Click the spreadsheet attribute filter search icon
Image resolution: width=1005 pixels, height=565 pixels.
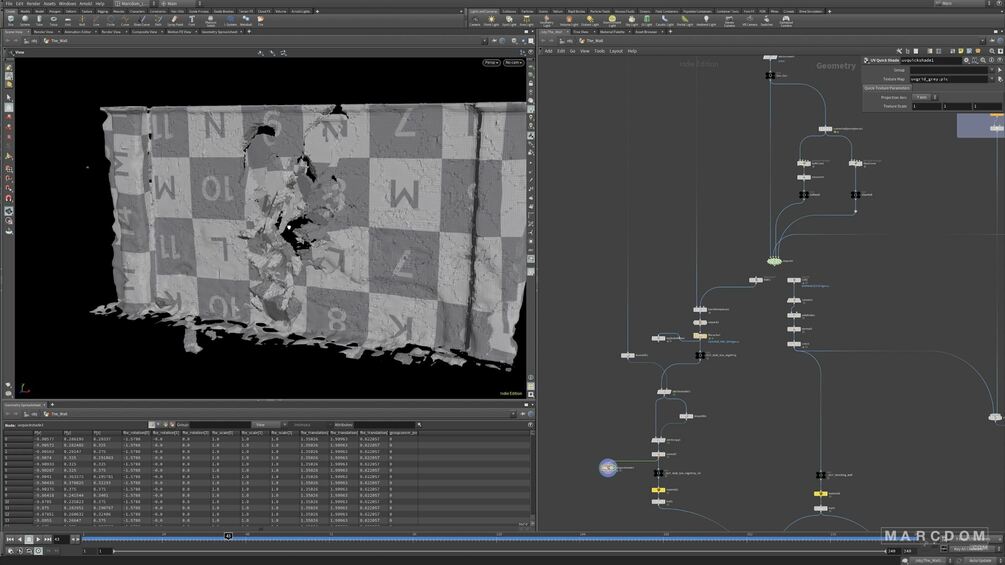pos(419,425)
